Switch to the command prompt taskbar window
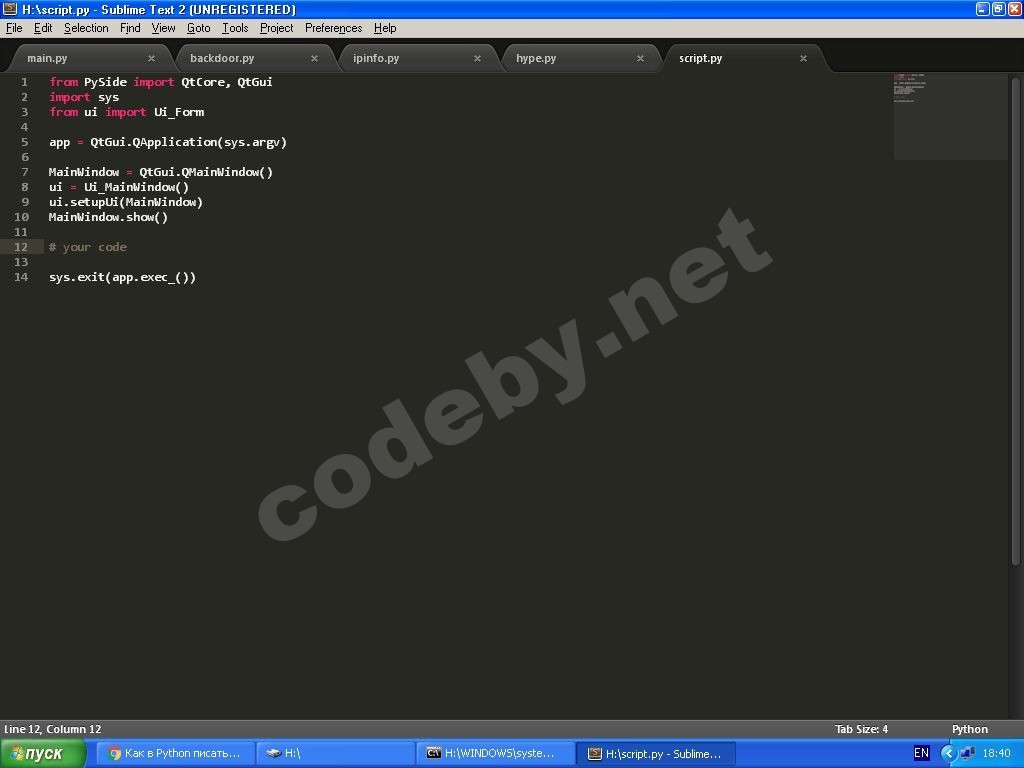The height and width of the screenshot is (768, 1024). 495,754
